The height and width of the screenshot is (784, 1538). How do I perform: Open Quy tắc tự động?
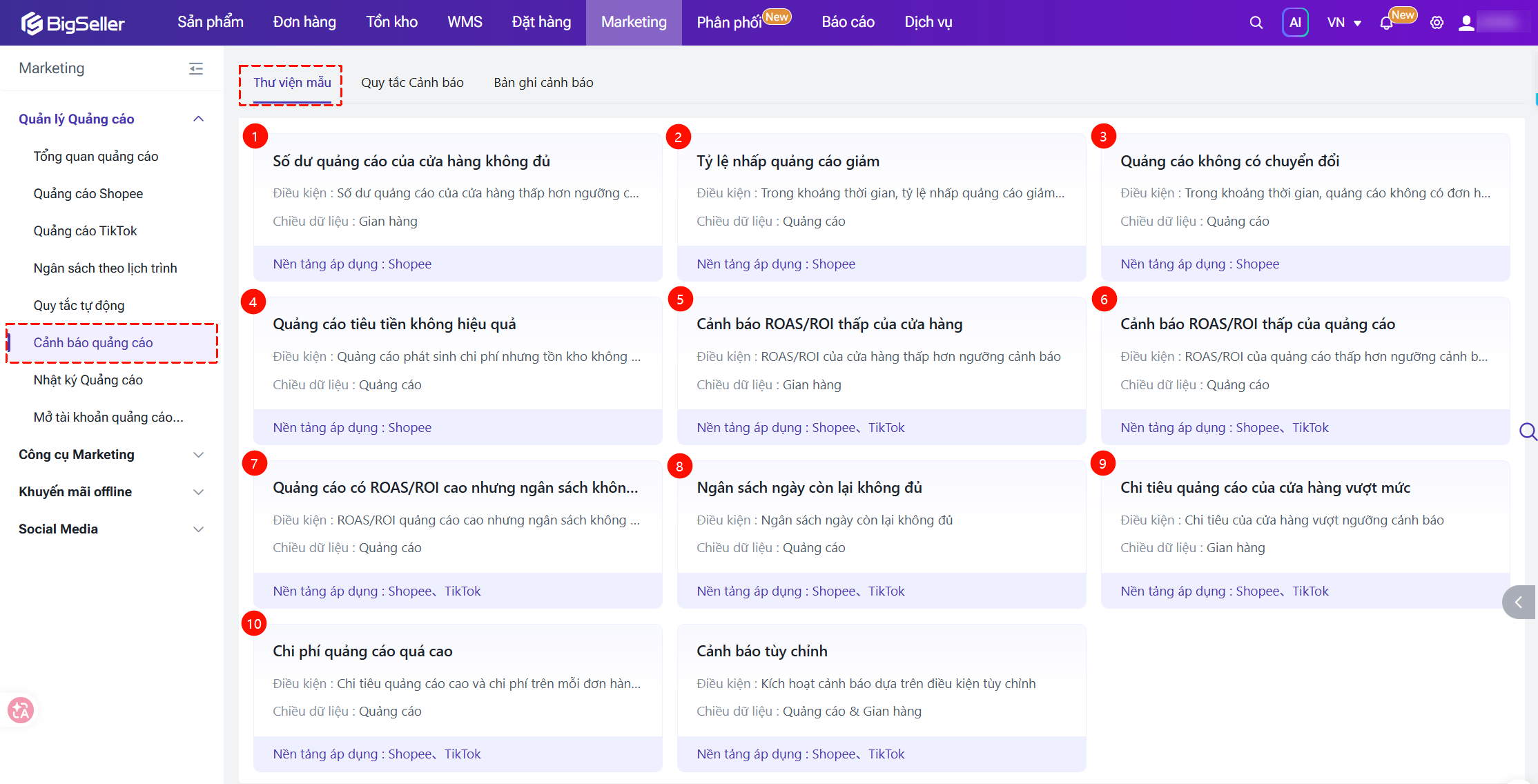coord(79,306)
